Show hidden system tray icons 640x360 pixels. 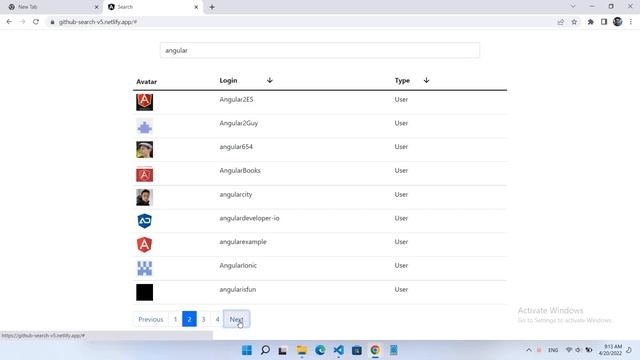(529, 350)
